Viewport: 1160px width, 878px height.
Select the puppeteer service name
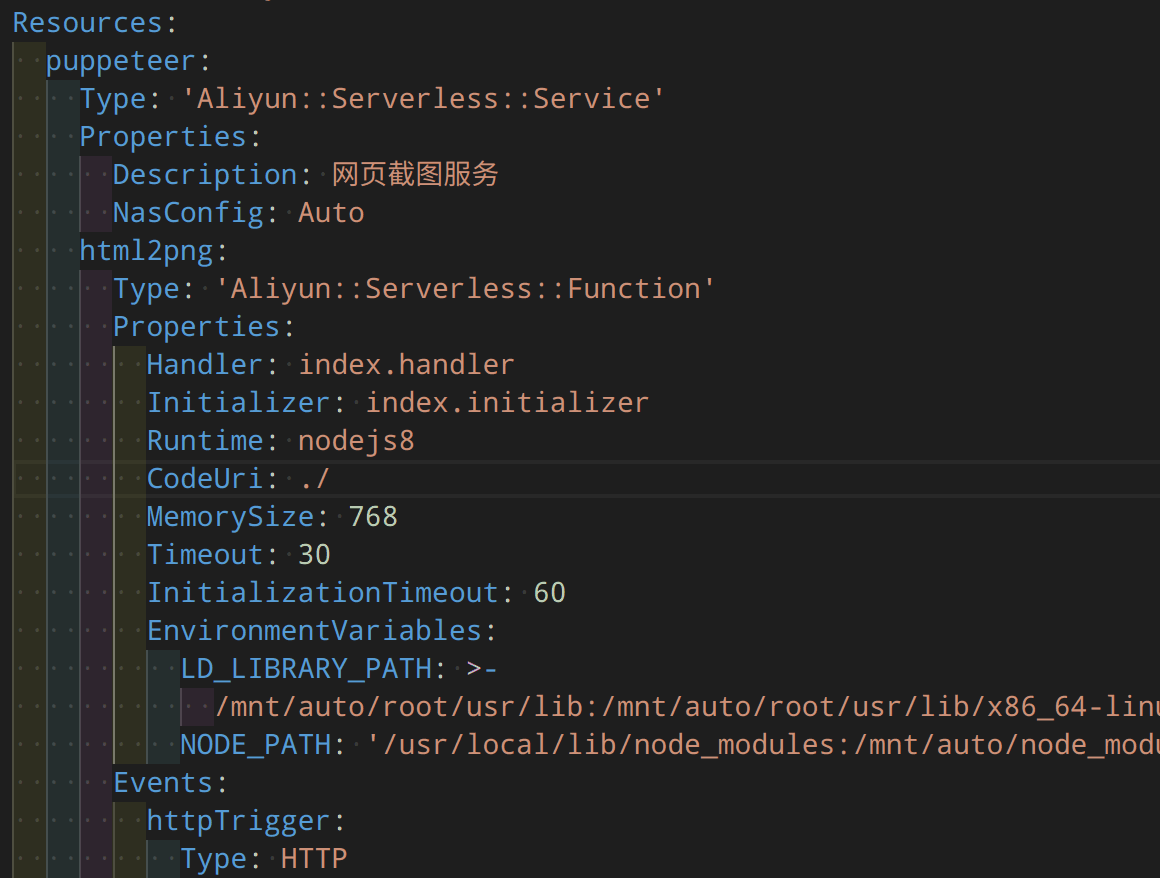click(122, 59)
